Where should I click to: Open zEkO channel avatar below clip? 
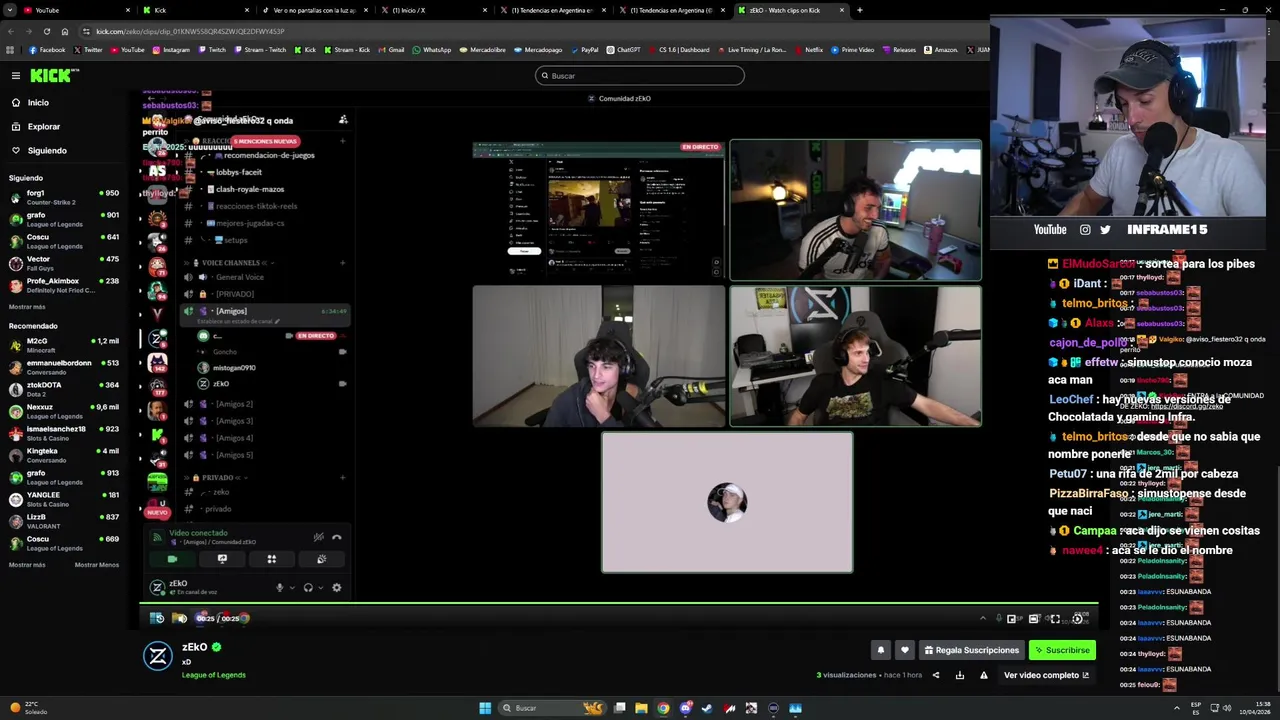point(158,655)
